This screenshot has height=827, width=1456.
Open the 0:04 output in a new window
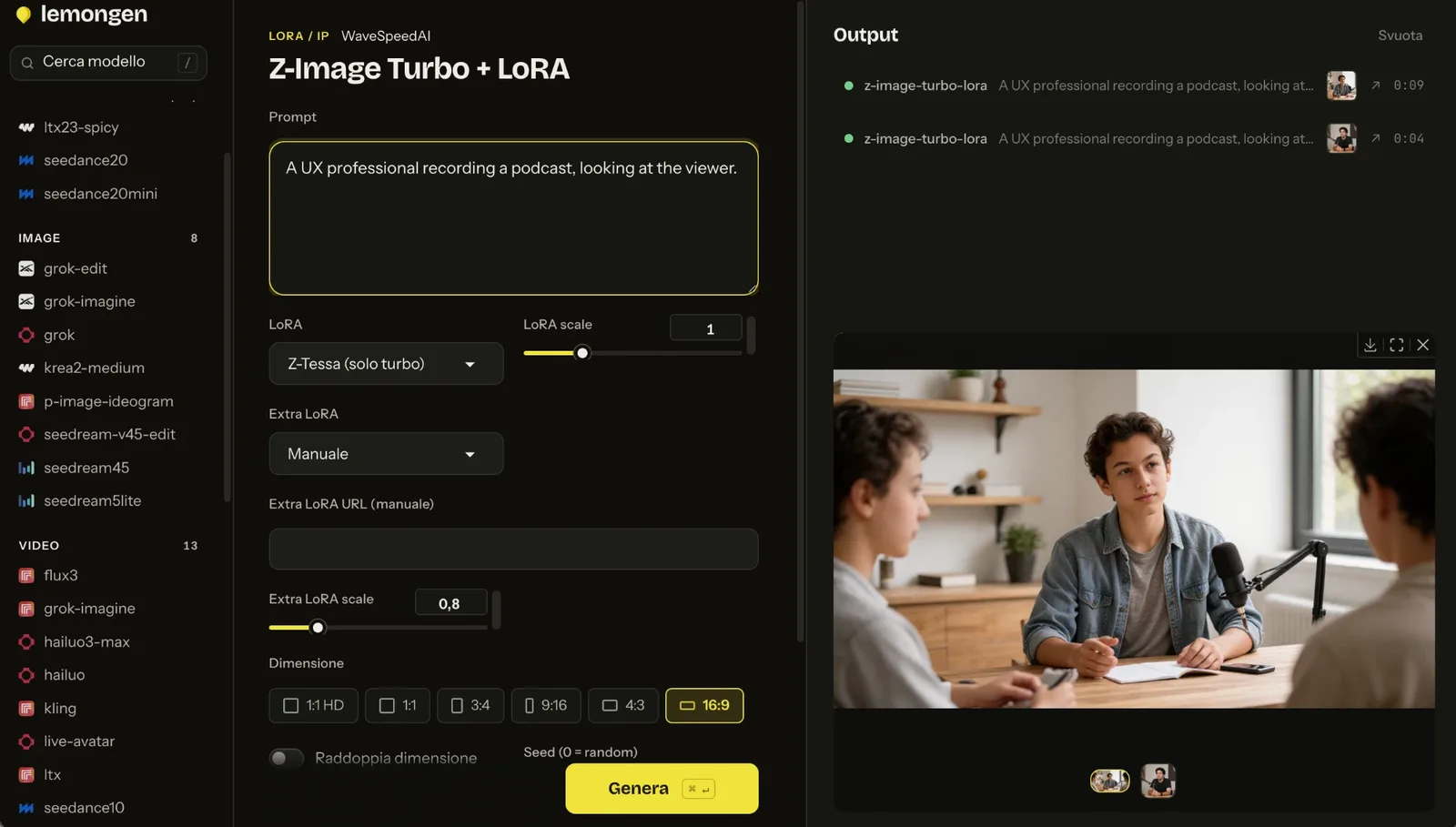click(x=1376, y=138)
